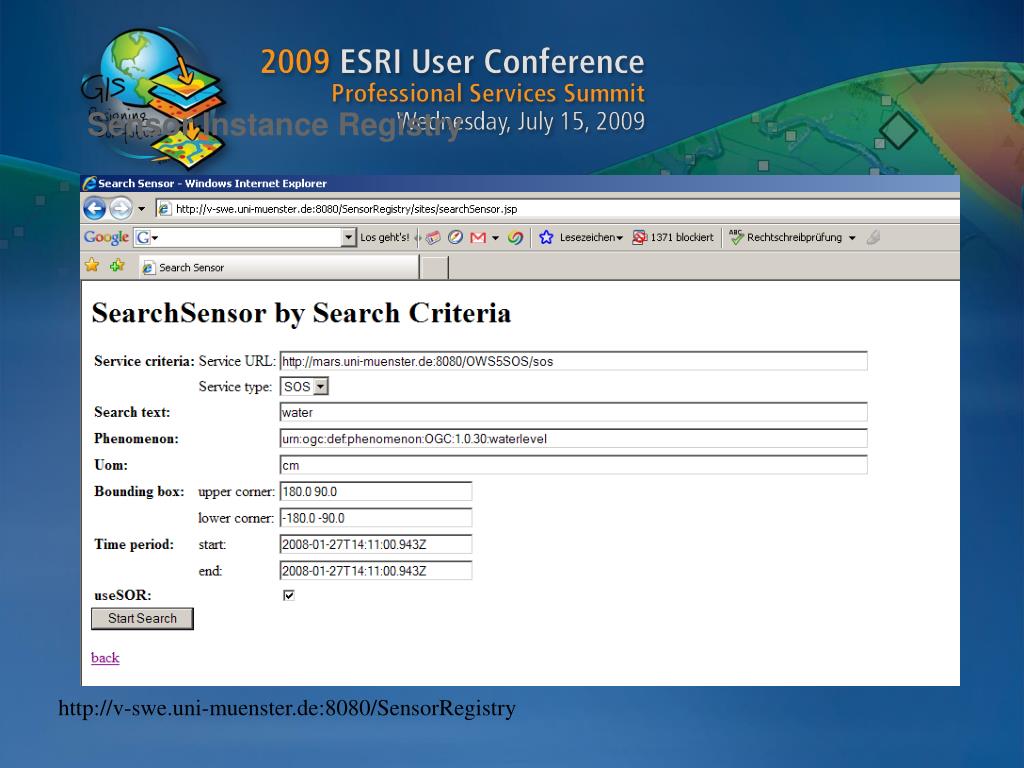Click the Google toolbar news cards icon
1024x768 pixels.
(433, 238)
